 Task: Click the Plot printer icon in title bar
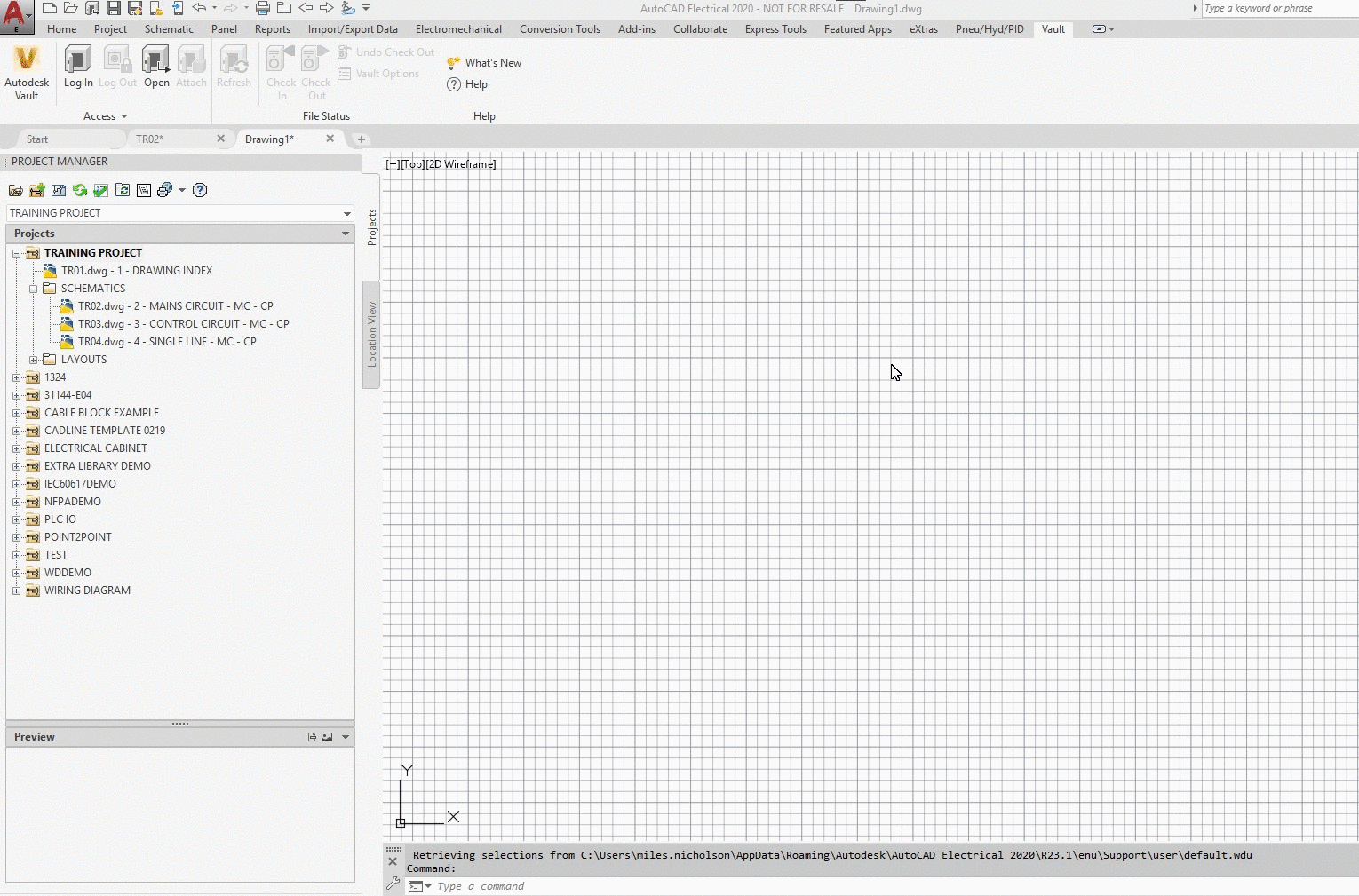click(x=263, y=8)
